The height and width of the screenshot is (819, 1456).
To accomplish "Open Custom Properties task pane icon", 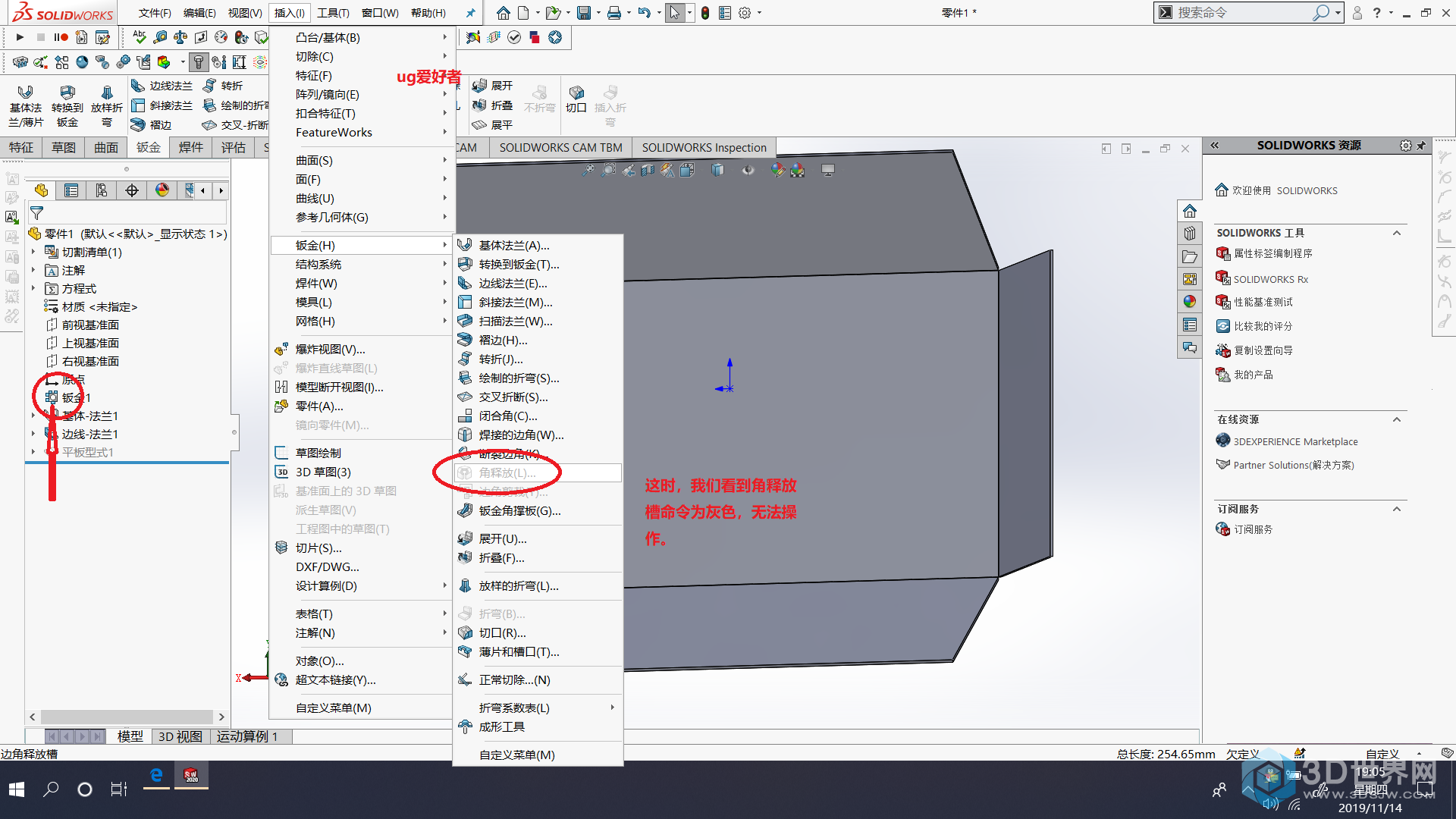I will [x=1190, y=325].
